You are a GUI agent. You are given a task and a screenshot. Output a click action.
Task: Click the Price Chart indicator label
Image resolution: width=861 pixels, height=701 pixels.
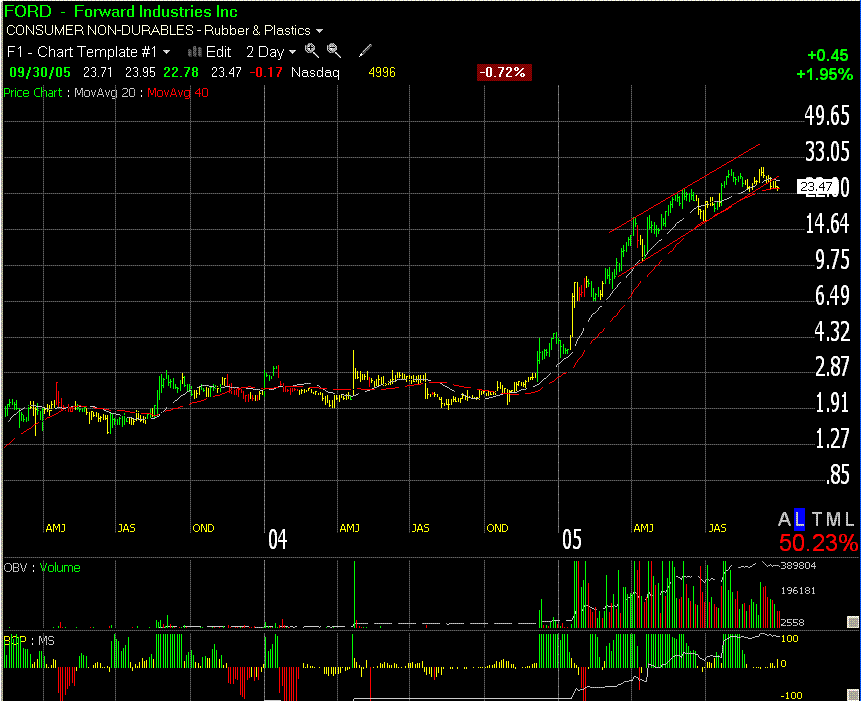pos(33,93)
